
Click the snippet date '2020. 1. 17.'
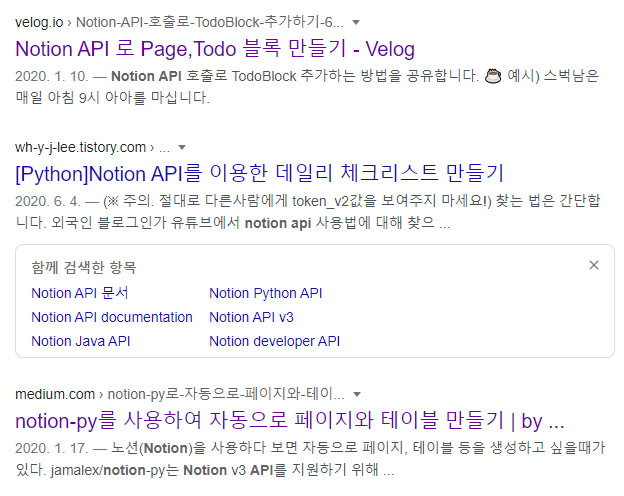coord(52,448)
